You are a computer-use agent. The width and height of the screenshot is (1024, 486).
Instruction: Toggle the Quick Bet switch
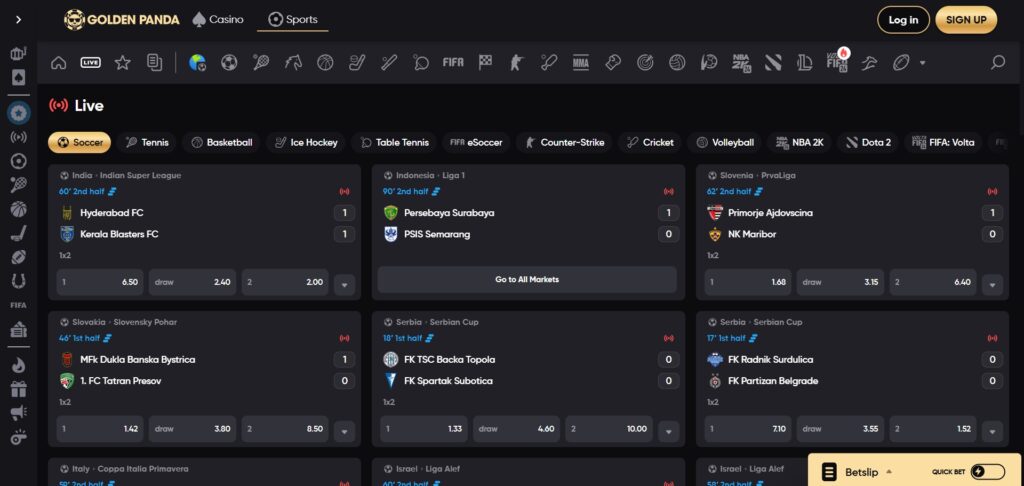(987, 472)
